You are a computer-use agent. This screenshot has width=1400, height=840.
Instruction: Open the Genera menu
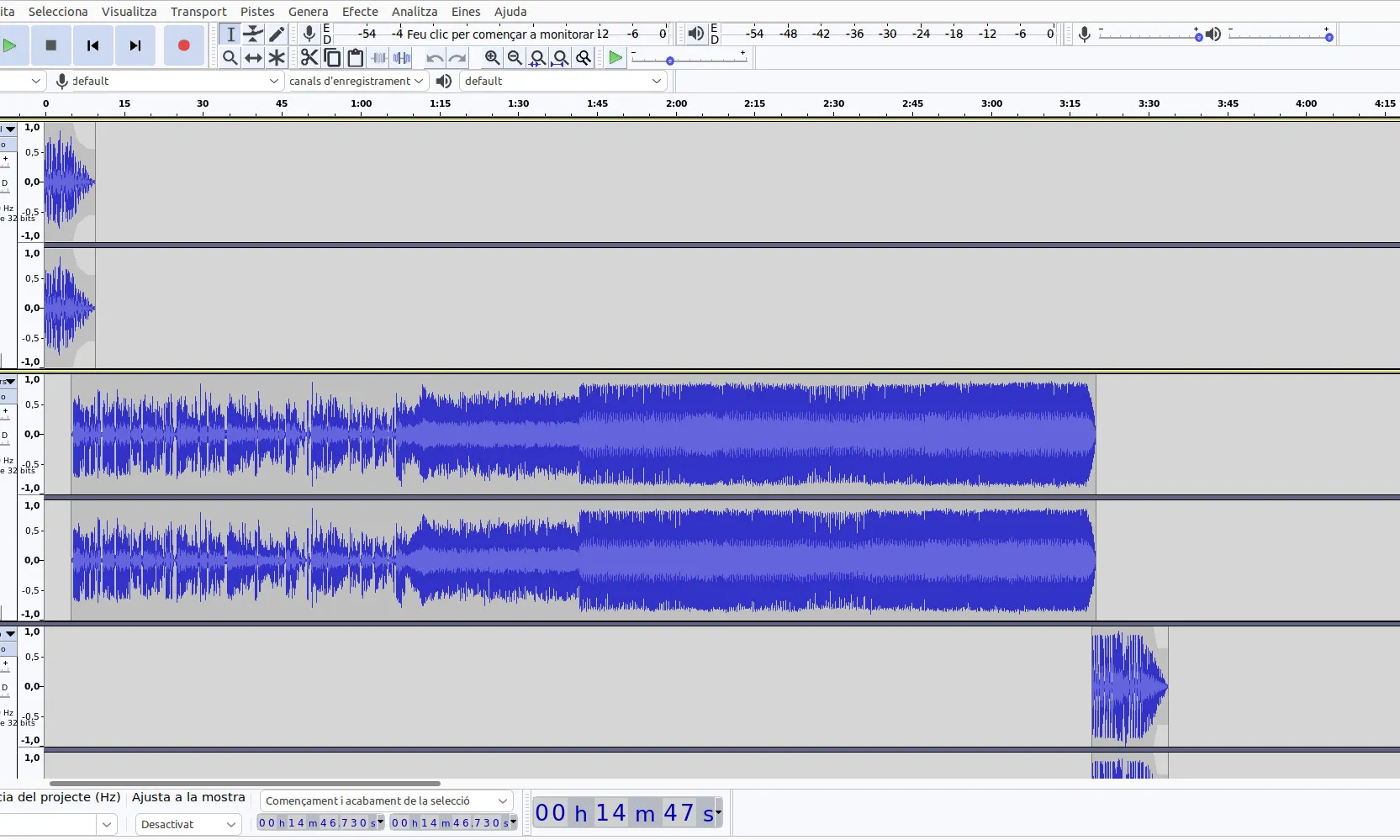[x=308, y=12]
